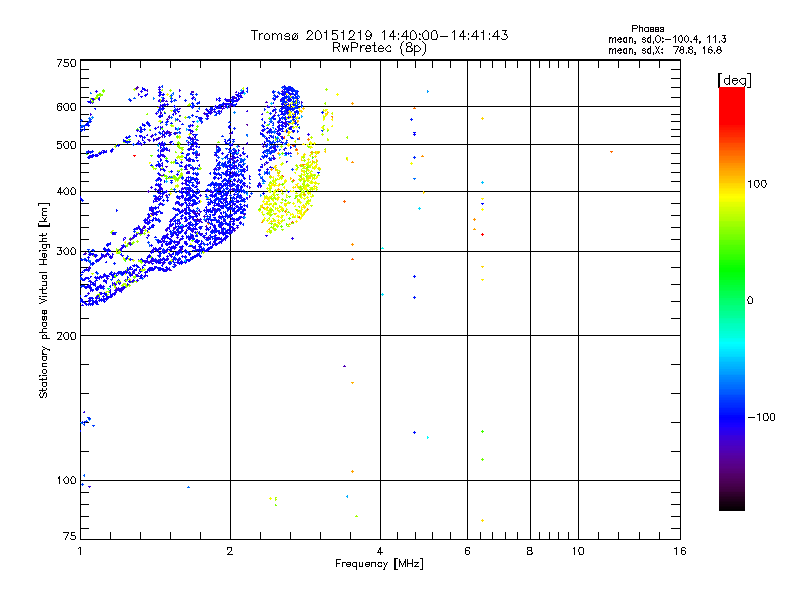Click the x-axis tick label "1"

[80, 551]
